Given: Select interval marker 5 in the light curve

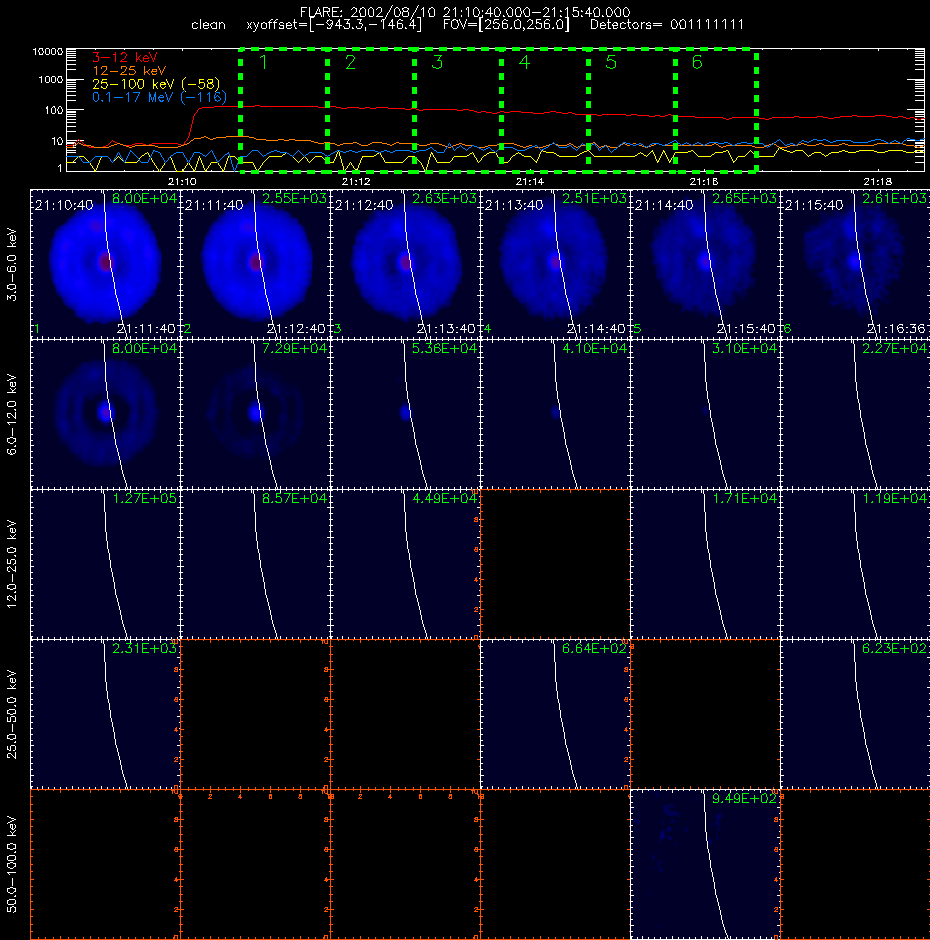Looking at the screenshot, I should pos(611,62).
